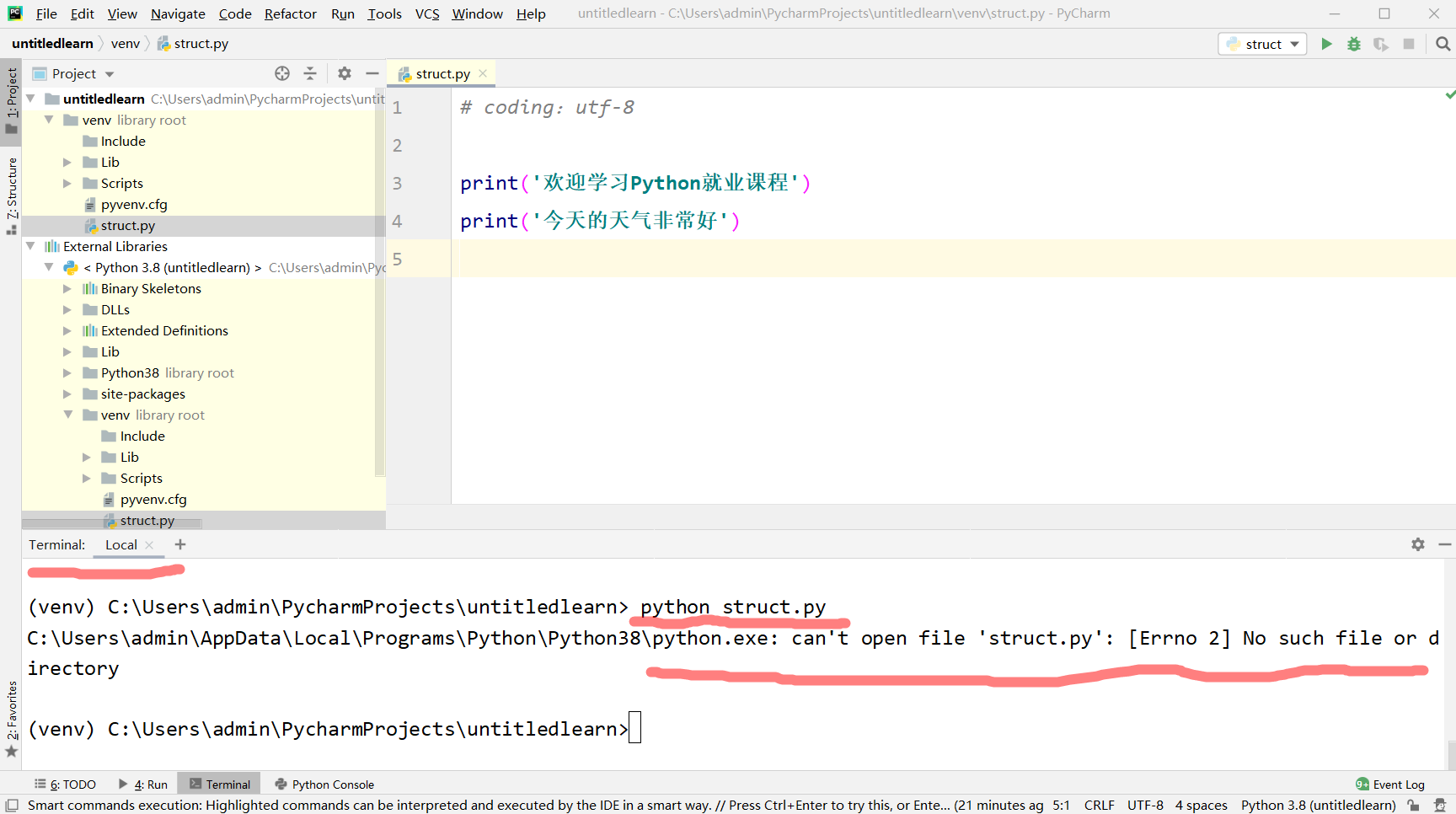Collapse the top venv library root folder
Image resolution: width=1456 pixels, height=814 pixels.
[x=50, y=120]
